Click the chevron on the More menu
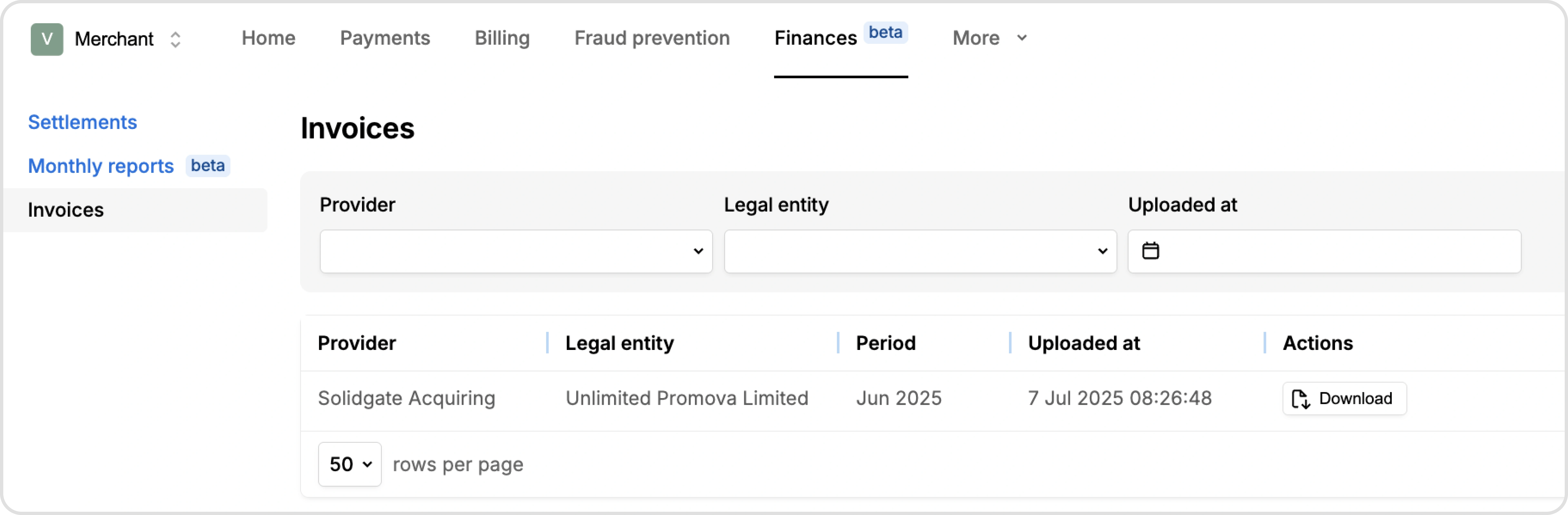Image resolution: width=1568 pixels, height=515 pixels. tap(1022, 38)
